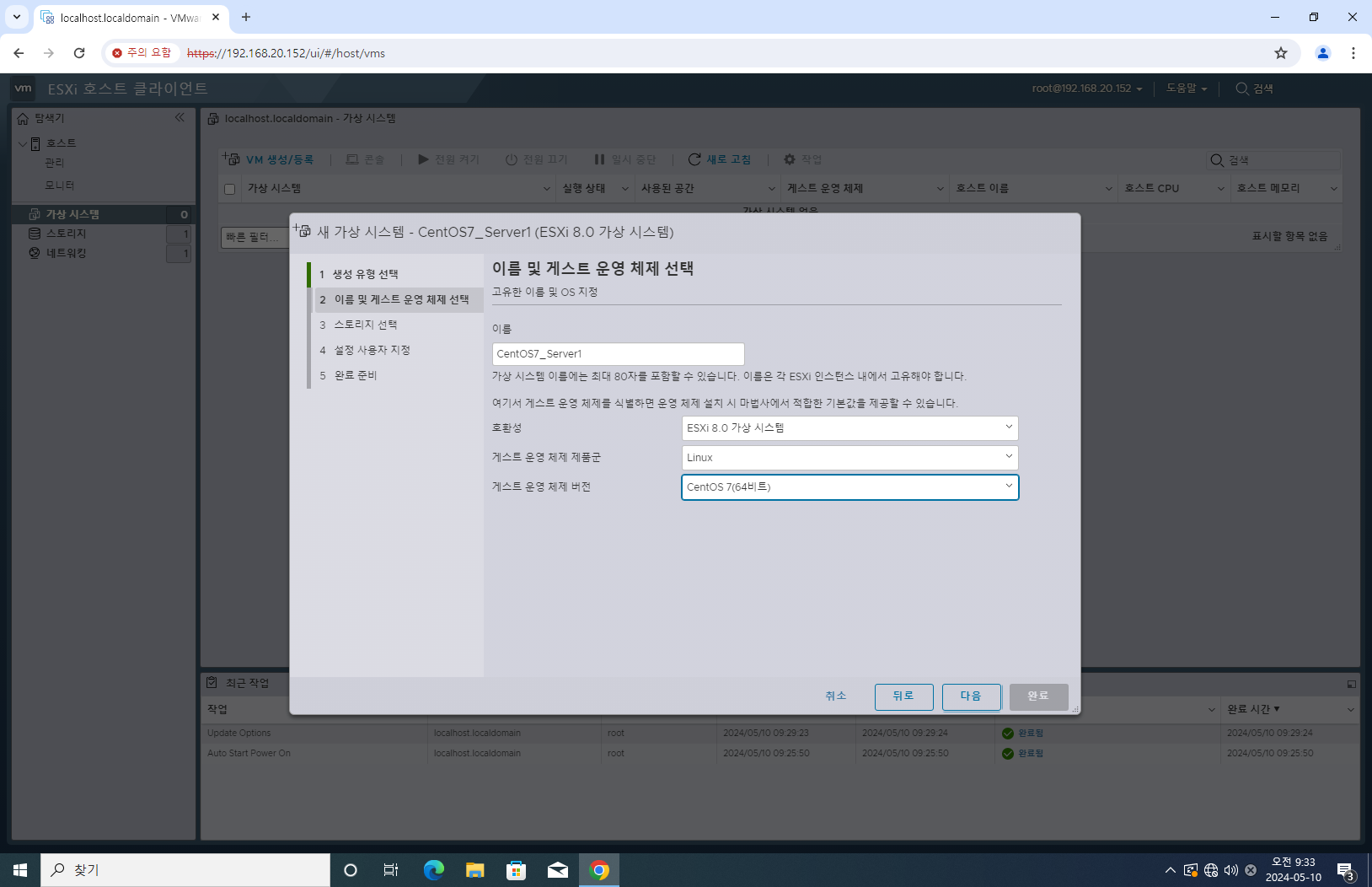1372x887 pixels.
Task: Select step 5 완료 준비
Action: 395,375
